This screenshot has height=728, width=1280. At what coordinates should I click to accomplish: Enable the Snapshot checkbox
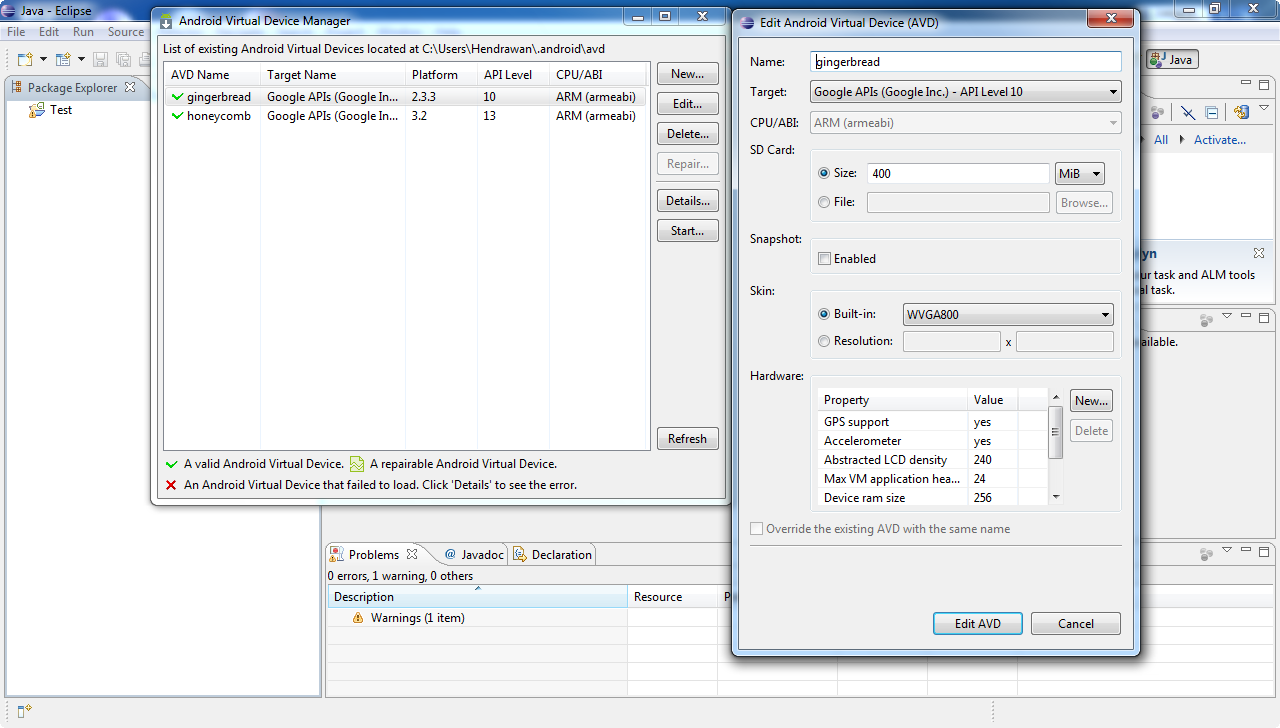824,259
